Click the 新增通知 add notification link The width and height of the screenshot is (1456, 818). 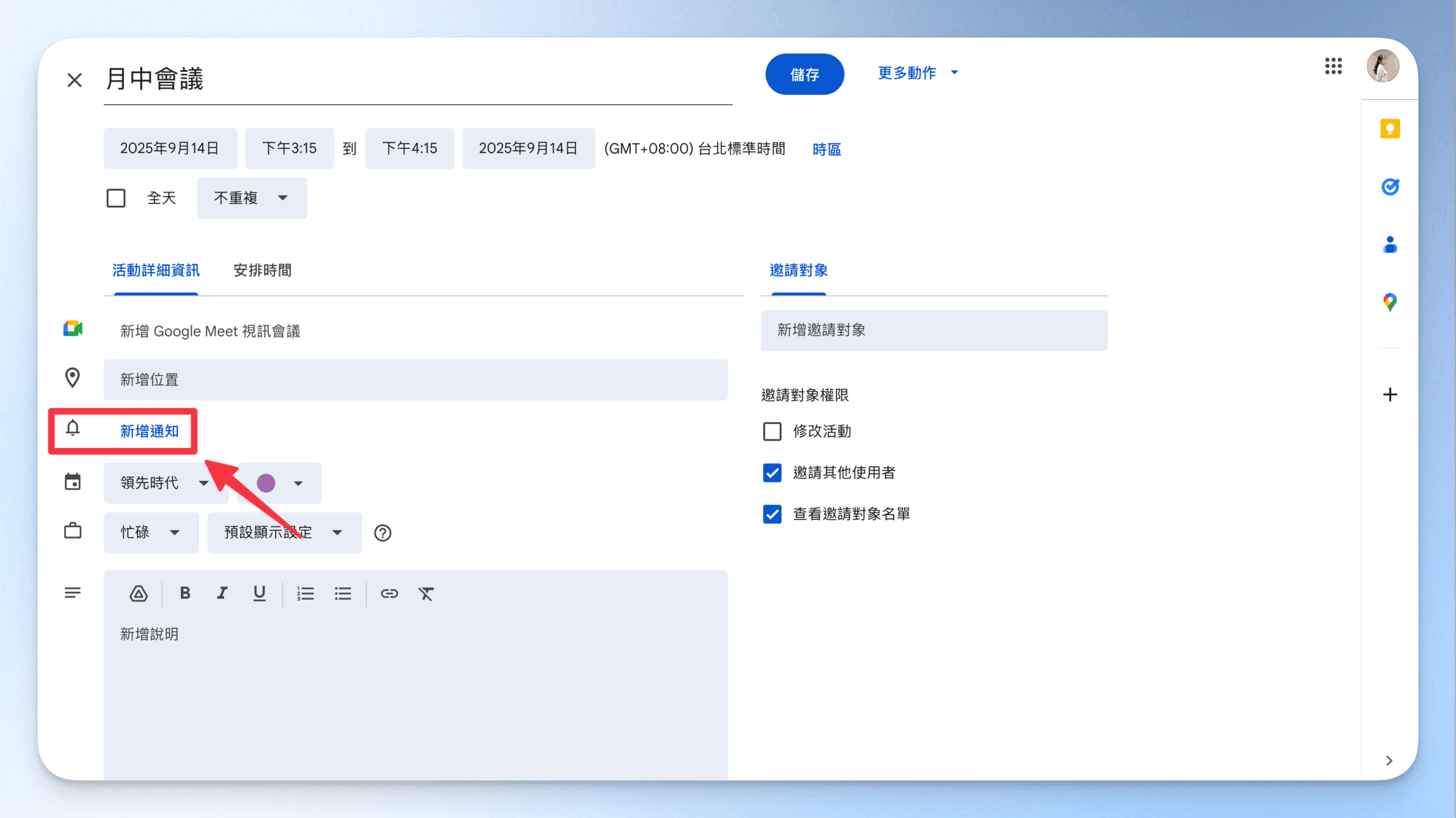click(149, 431)
